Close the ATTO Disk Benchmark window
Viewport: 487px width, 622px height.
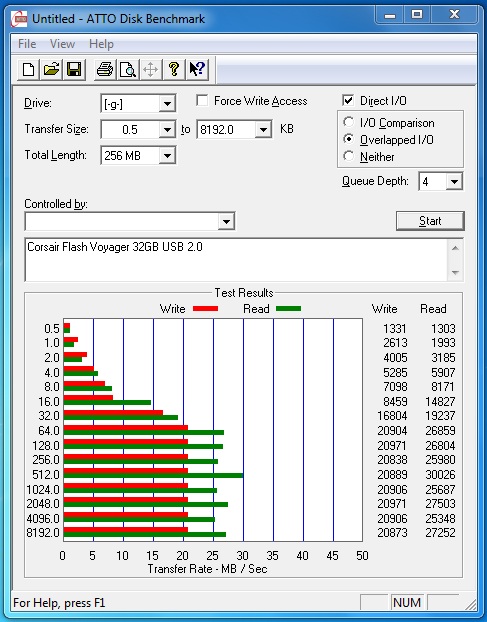454,15
